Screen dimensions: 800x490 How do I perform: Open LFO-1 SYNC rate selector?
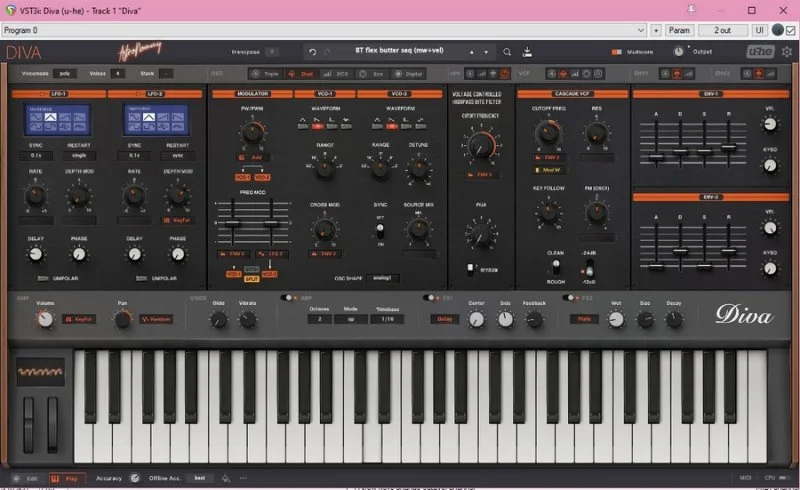tap(36, 155)
